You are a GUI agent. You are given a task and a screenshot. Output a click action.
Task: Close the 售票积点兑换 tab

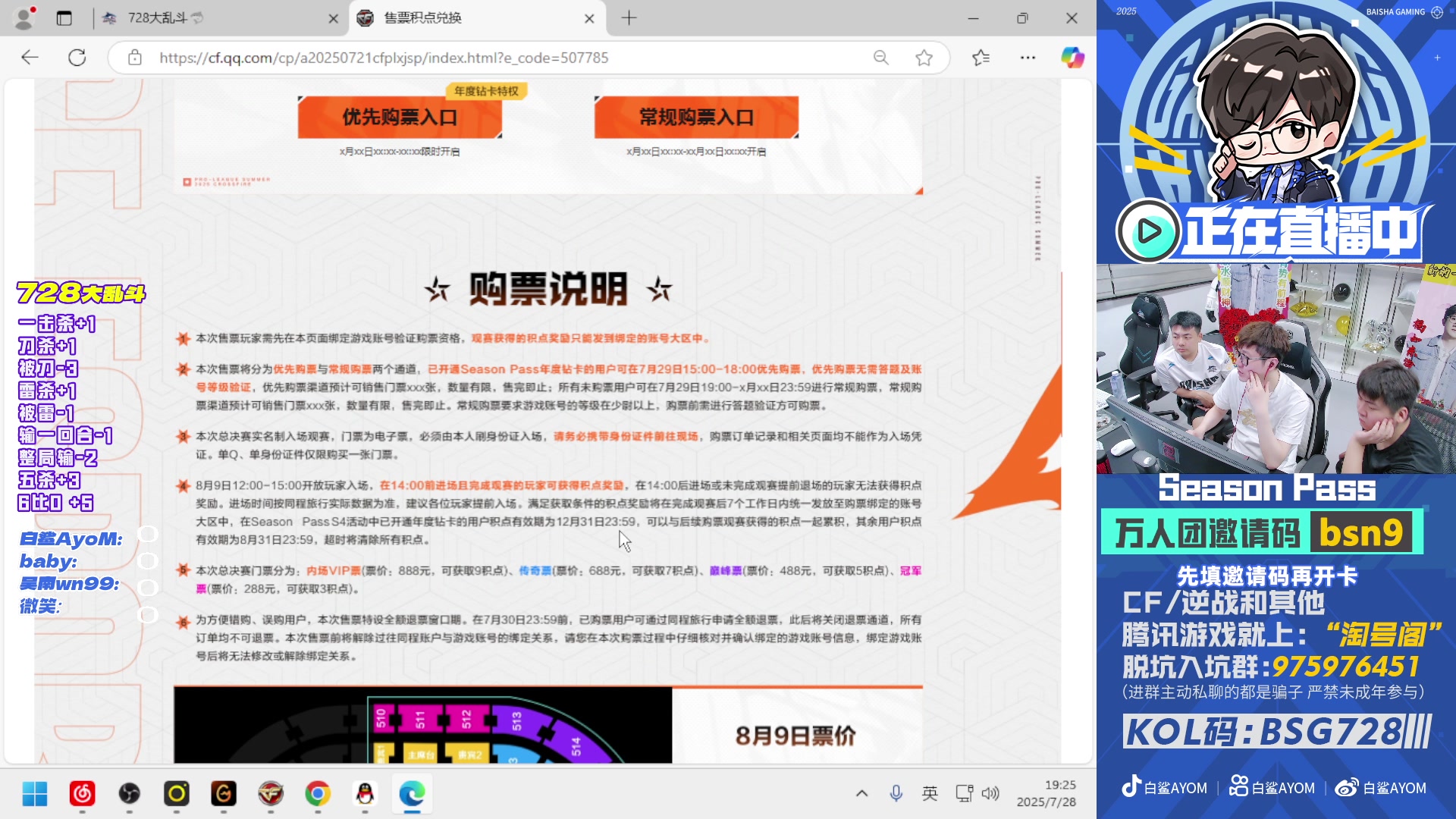(x=589, y=18)
